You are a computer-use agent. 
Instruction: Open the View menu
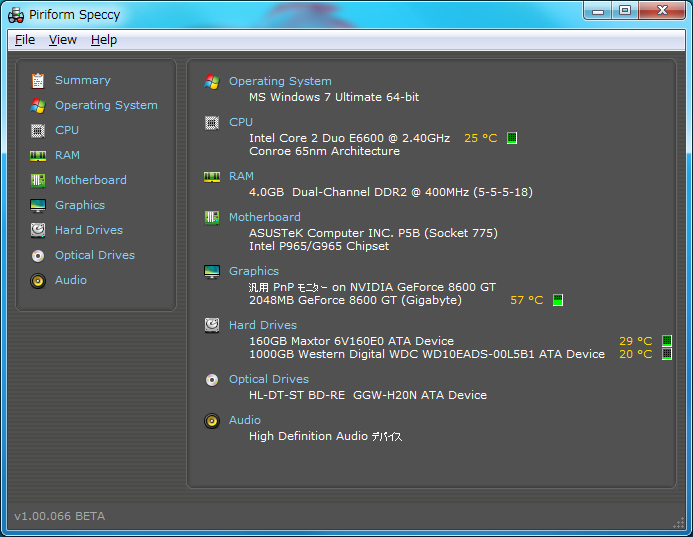tap(63, 40)
